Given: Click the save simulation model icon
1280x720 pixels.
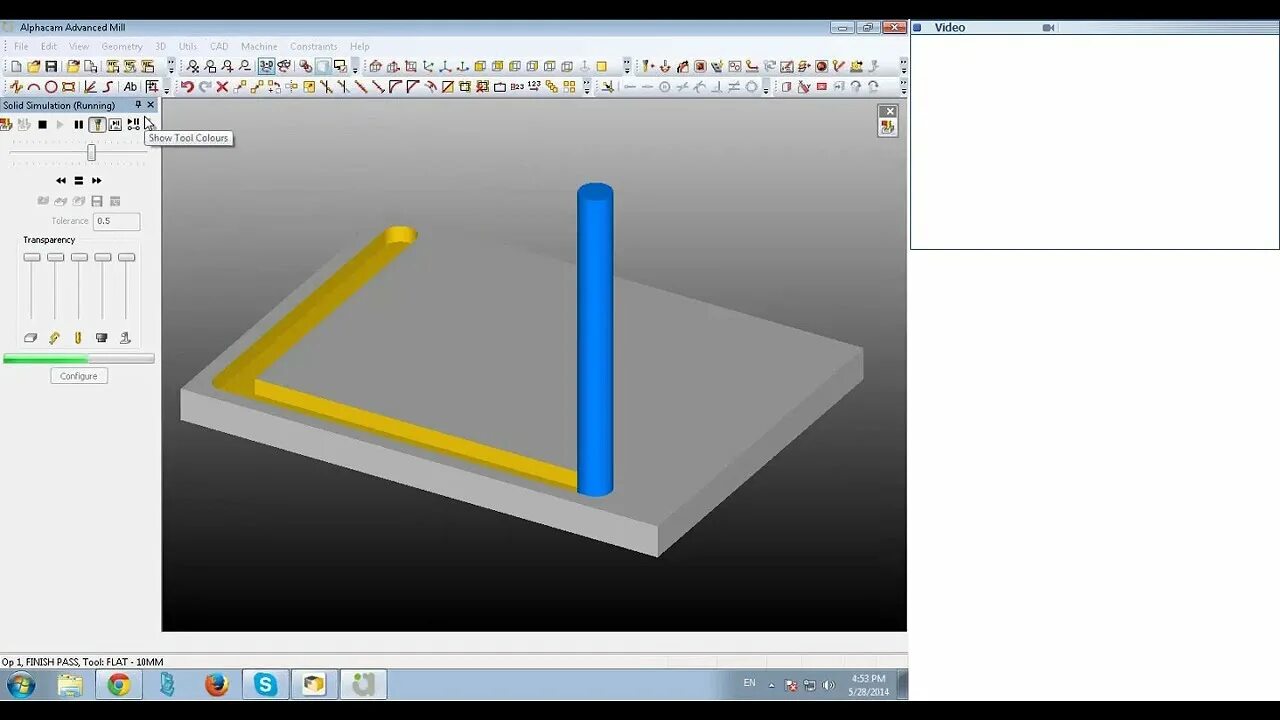Looking at the screenshot, I should click(97, 201).
